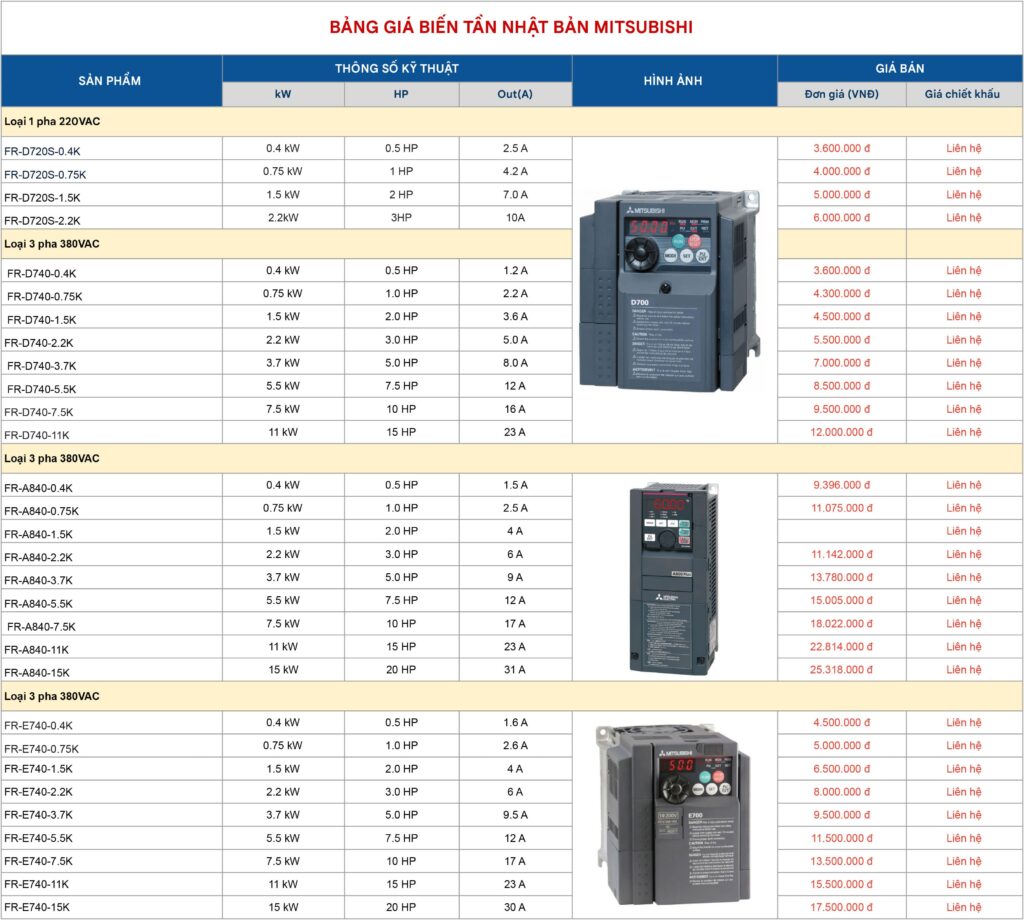
Task: Click the Out(A) column subheader
Action: 515,95
